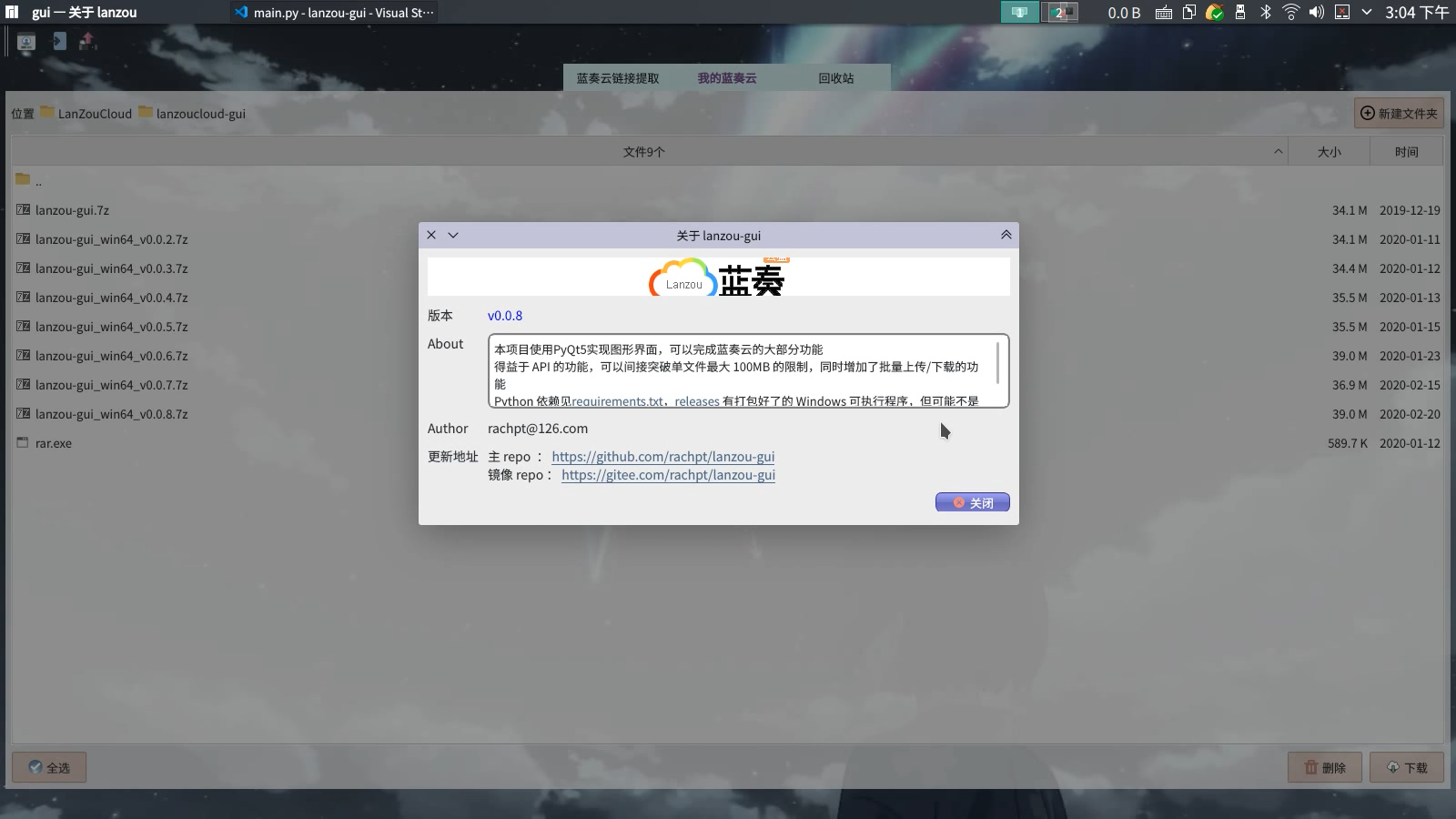The image size is (1456, 819).
Task: Click the 0.0 B network speed indicator
Action: coord(1124,13)
